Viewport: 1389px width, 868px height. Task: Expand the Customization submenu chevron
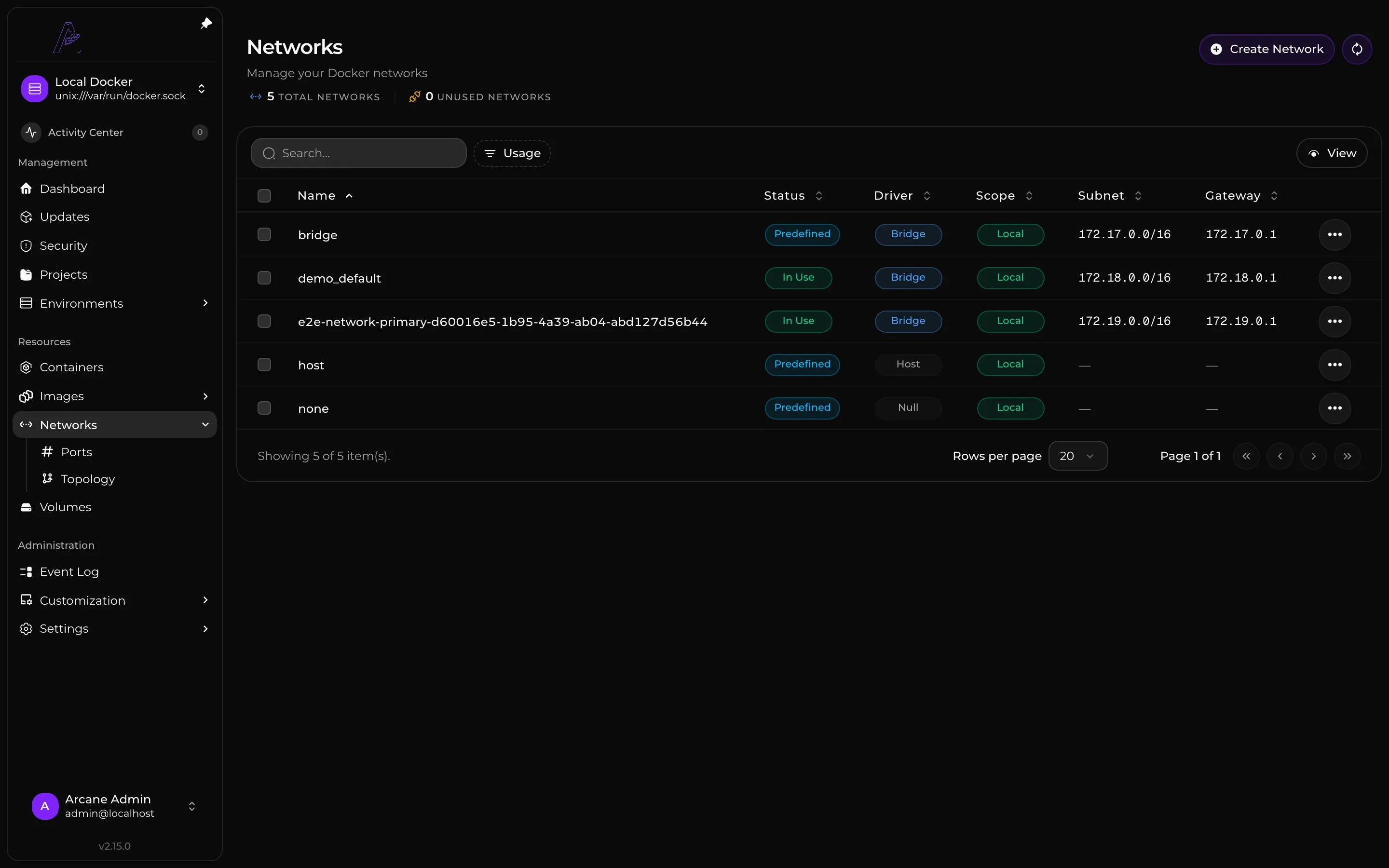[x=205, y=600]
